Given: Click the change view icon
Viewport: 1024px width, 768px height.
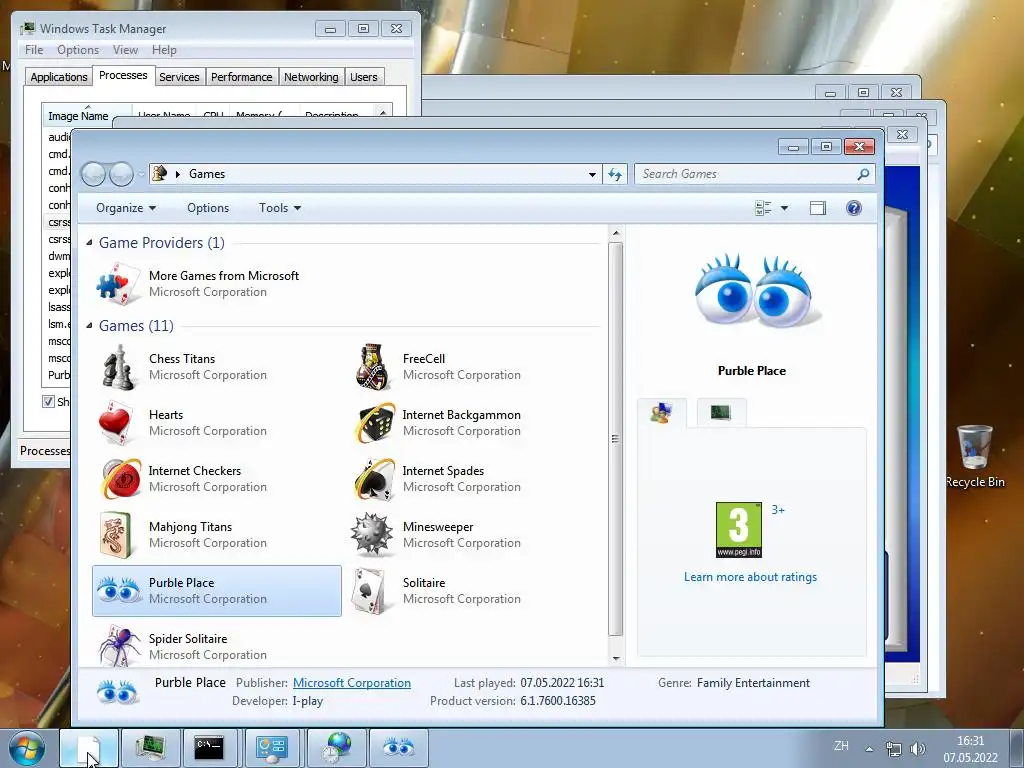Looking at the screenshot, I should click(763, 208).
